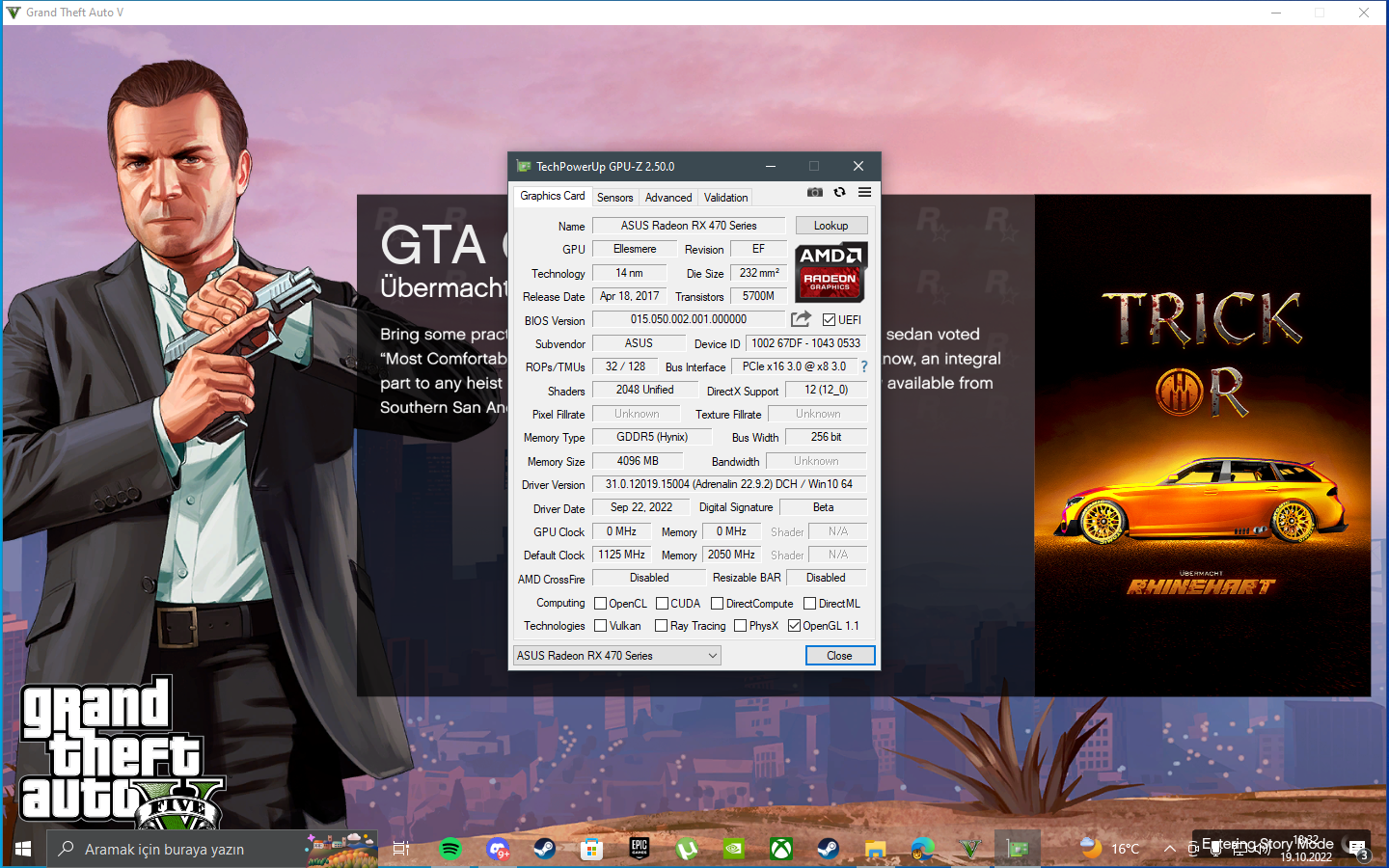Image resolution: width=1389 pixels, height=868 pixels.
Task: Minimize the GPU-Z window
Action: coord(771,166)
